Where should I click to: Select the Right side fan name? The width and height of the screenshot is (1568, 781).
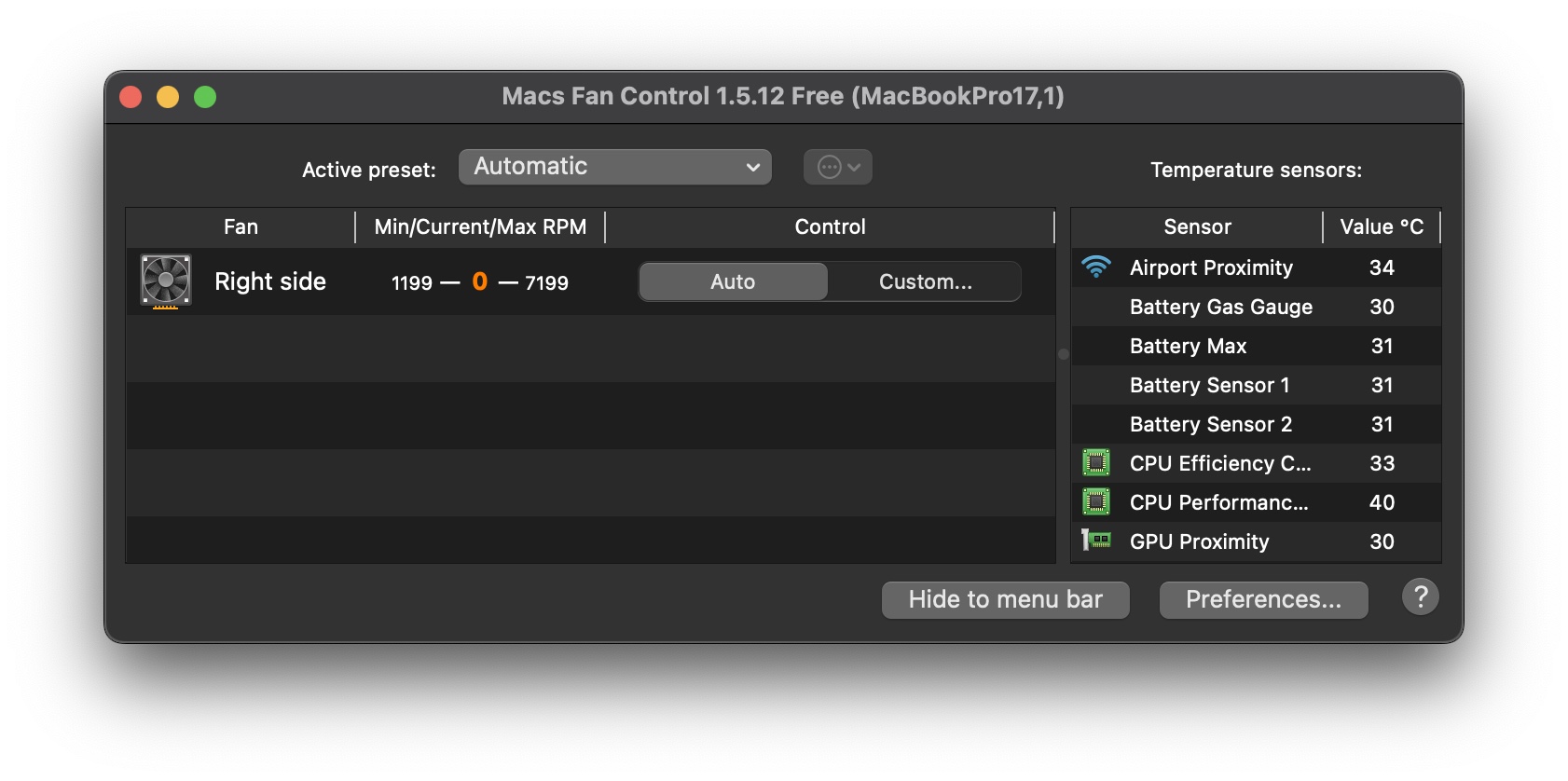coord(270,281)
